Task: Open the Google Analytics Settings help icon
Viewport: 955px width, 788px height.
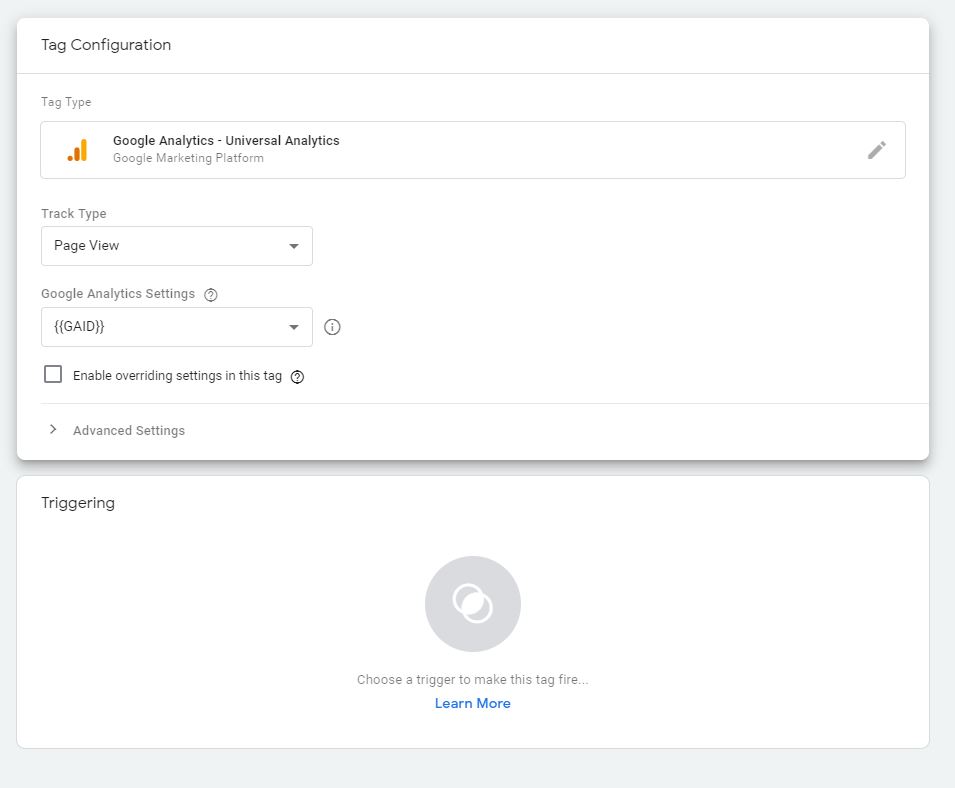Action: [208, 293]
